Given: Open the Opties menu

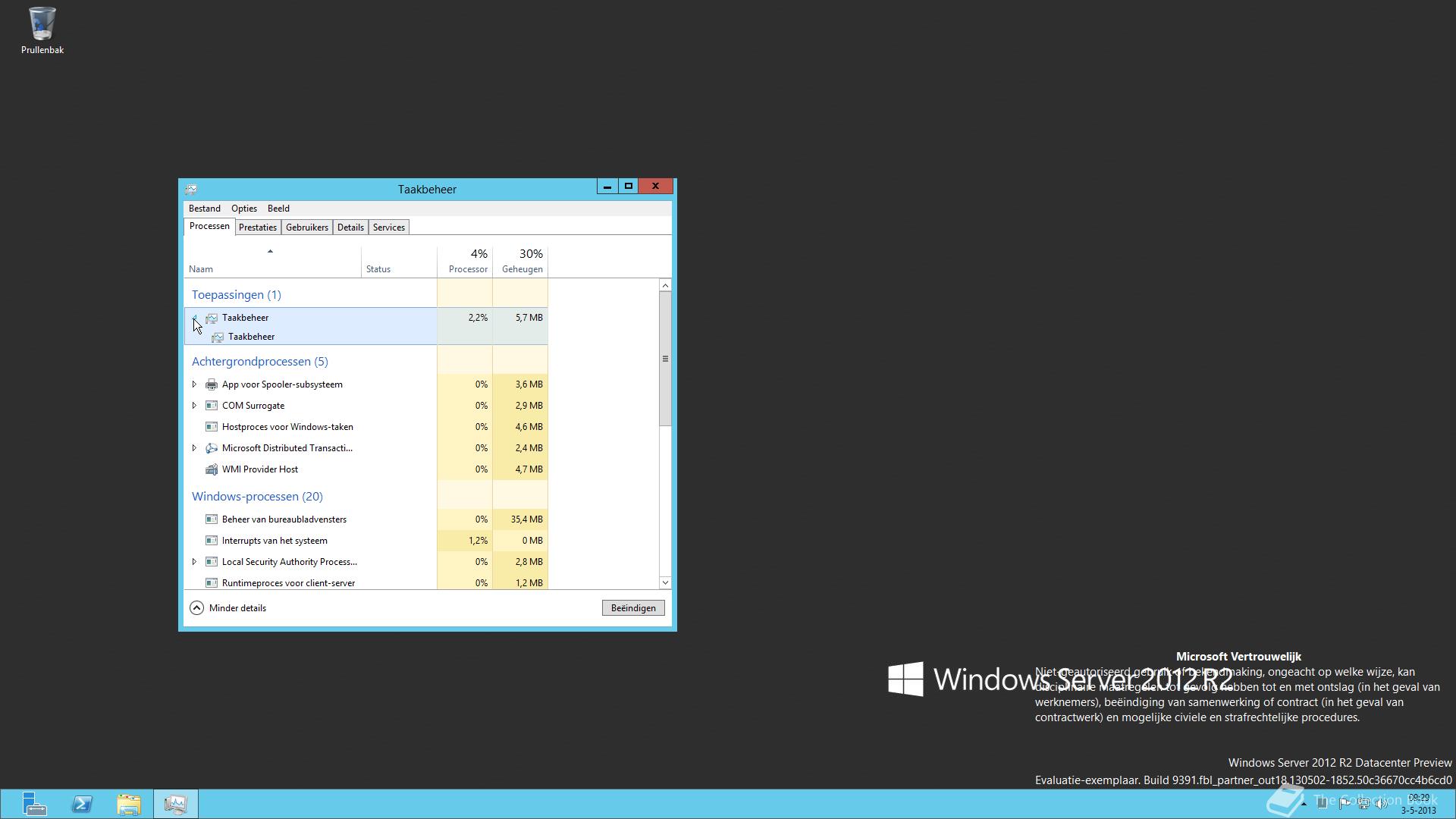Looking at the screenshot, I should pos(244,209).
